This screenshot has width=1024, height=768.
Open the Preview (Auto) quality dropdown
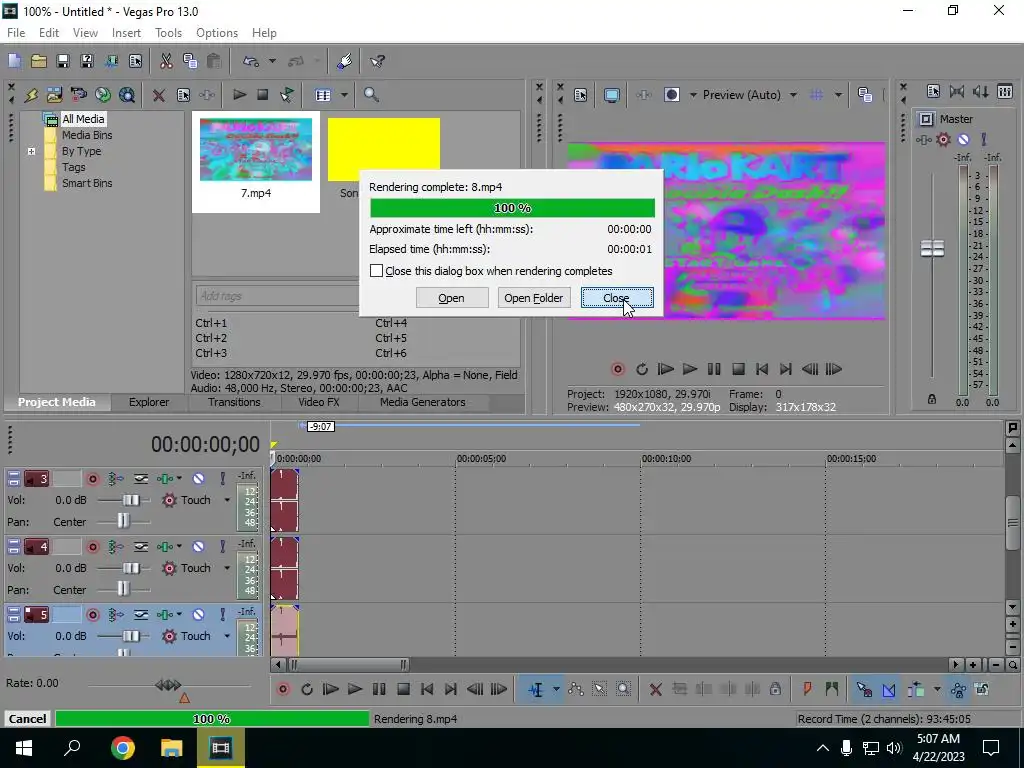click(x=793, y=95)
